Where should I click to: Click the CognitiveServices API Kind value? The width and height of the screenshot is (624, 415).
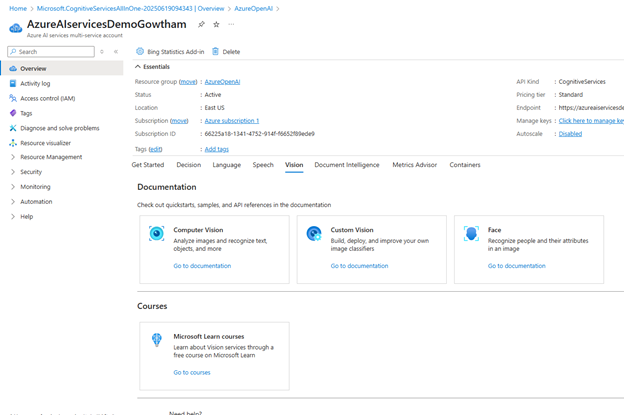tap(582, 82)
